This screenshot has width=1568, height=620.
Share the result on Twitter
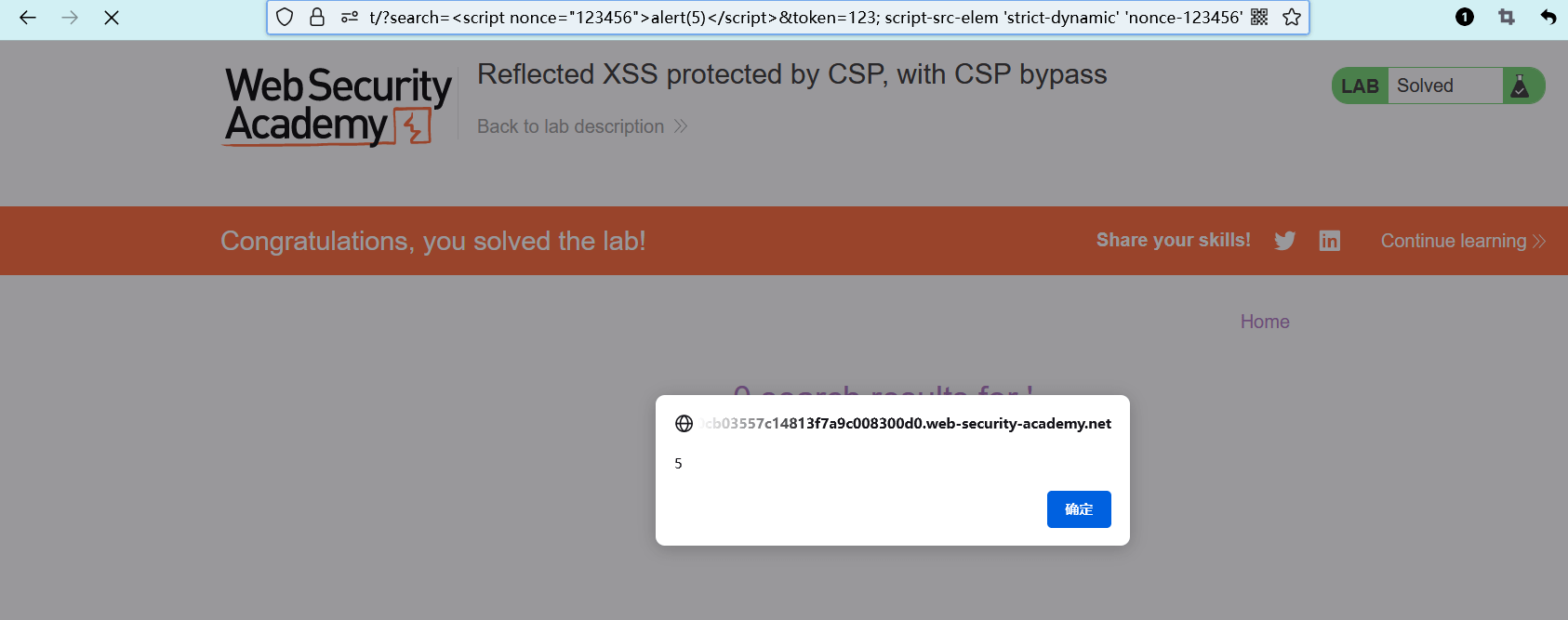1285,241
